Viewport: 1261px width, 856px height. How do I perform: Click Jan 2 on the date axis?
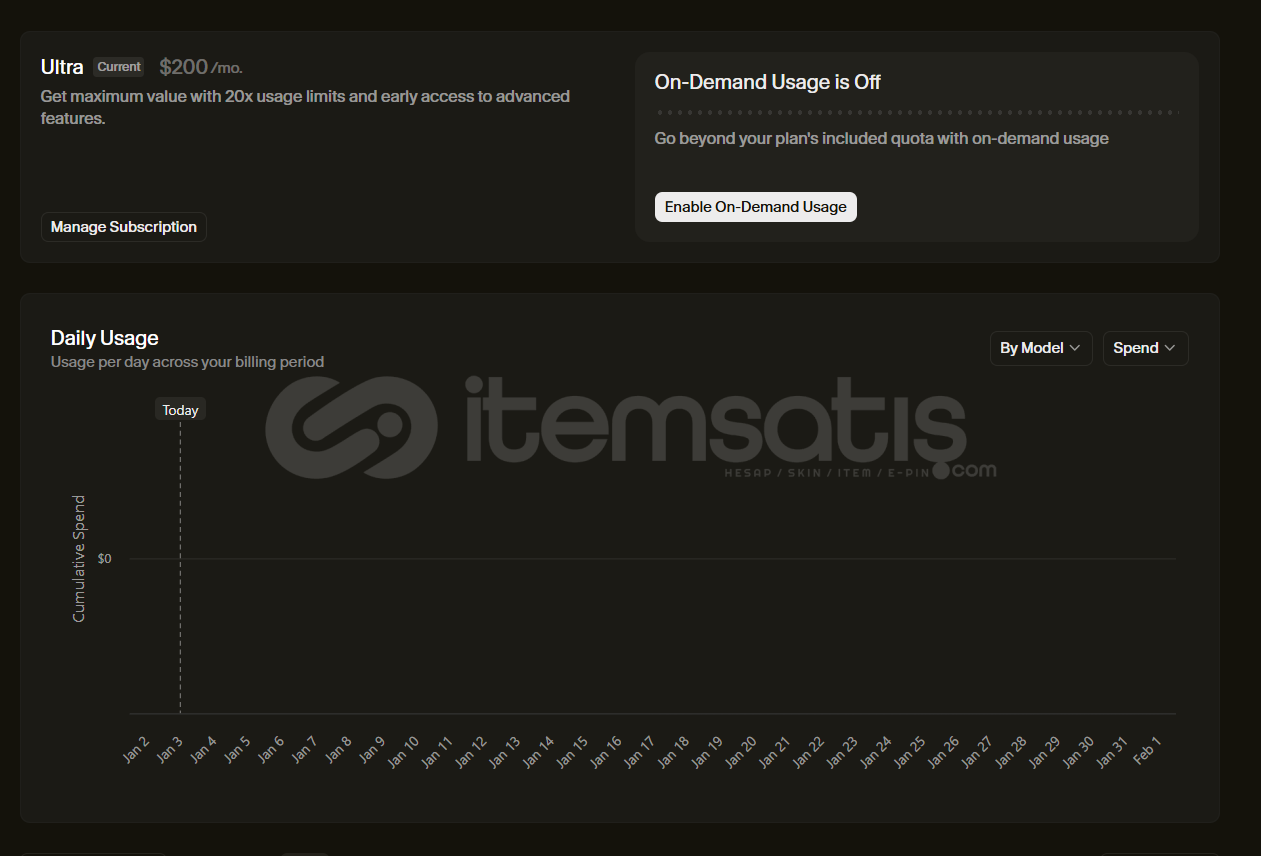point(137,748)
